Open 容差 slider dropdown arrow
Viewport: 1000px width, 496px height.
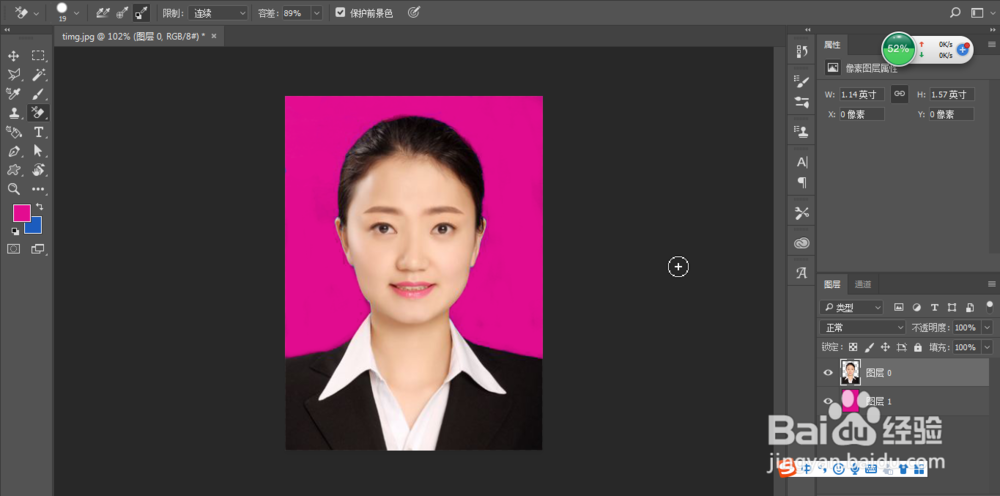pyautogui.click(x=316, y=13)
